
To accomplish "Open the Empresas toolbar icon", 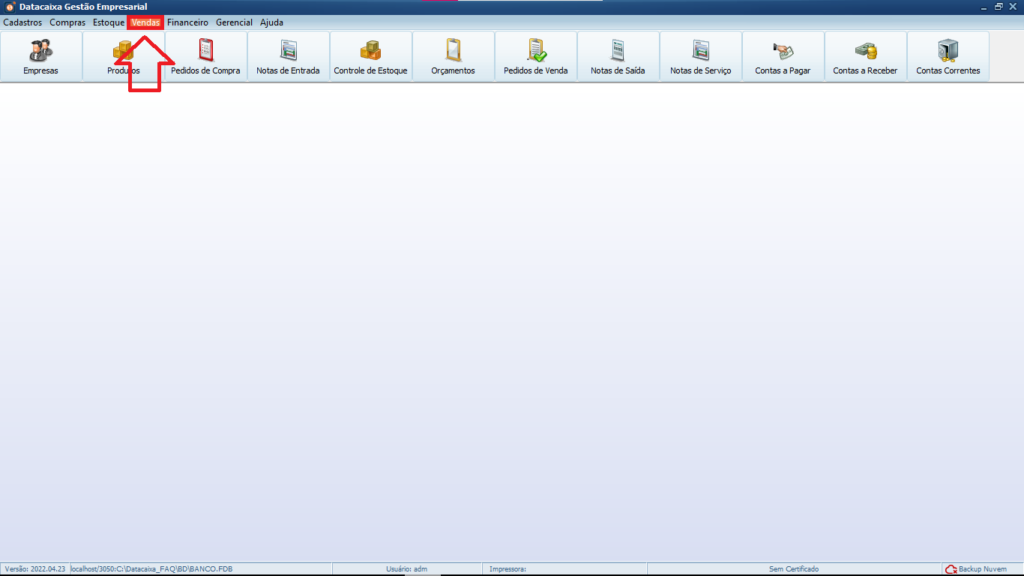I will (41, 56).
